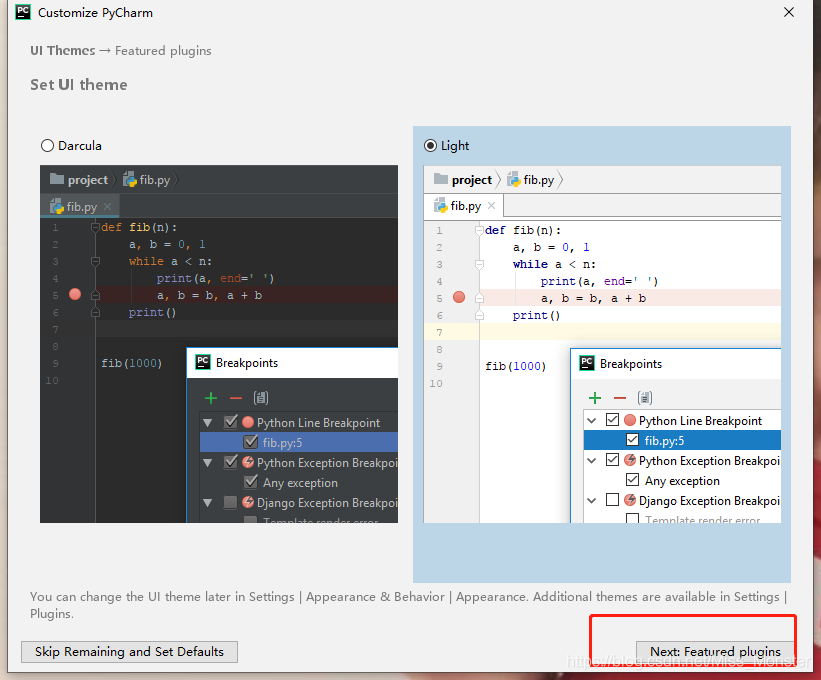Click fold marker at while line in Light preview

click(x=479, y=264)
